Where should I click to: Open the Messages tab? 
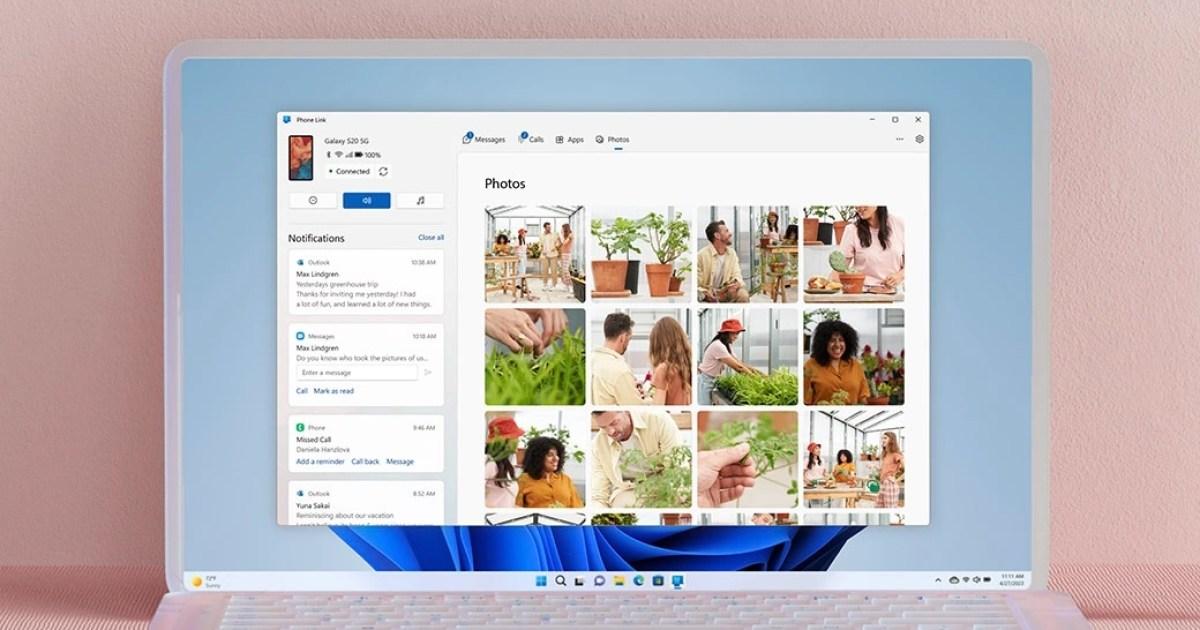click(484, 140)
